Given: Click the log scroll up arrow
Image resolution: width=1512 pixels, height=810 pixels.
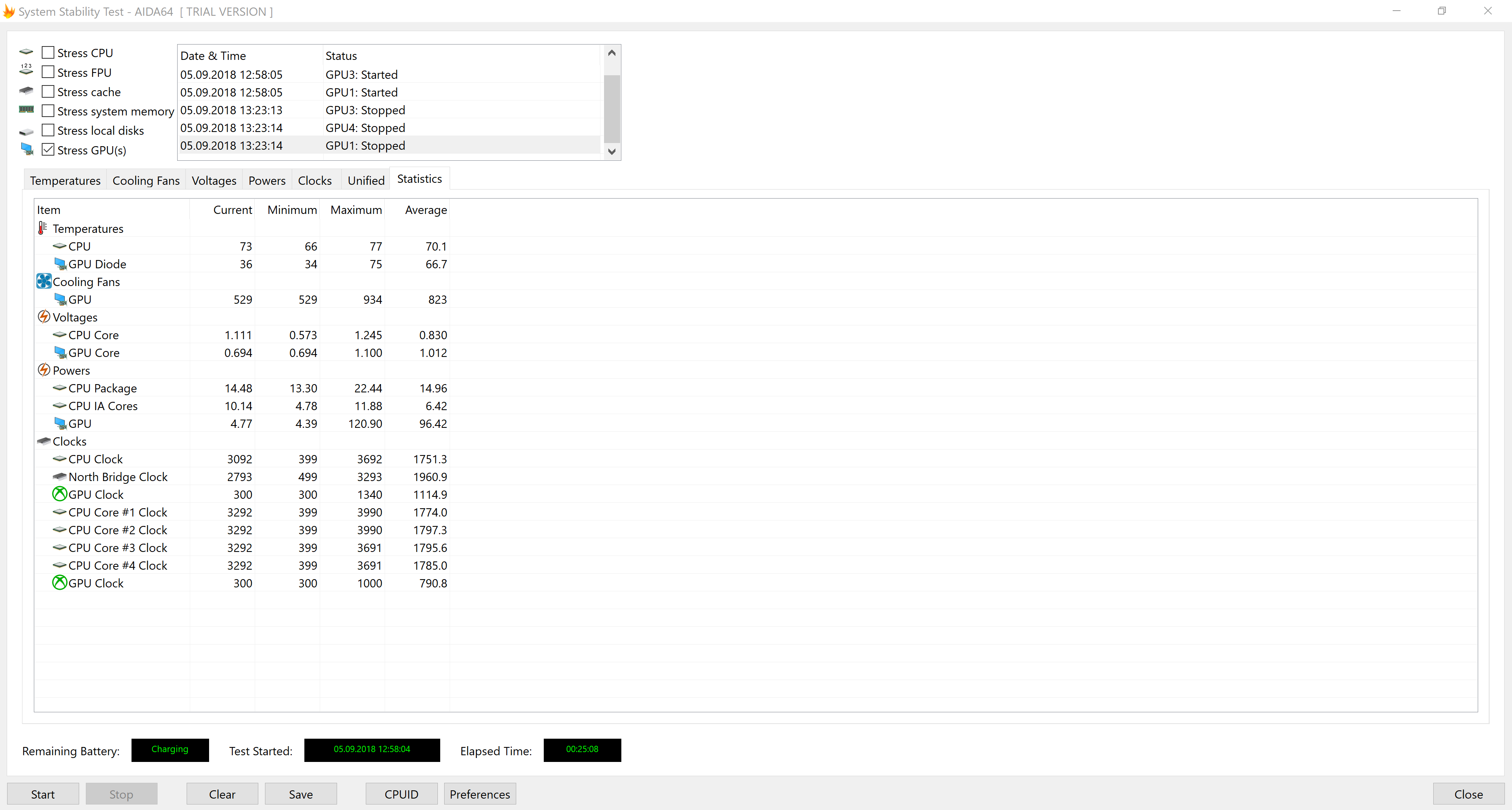Looking at the screenshot, I should coord(611,53).
